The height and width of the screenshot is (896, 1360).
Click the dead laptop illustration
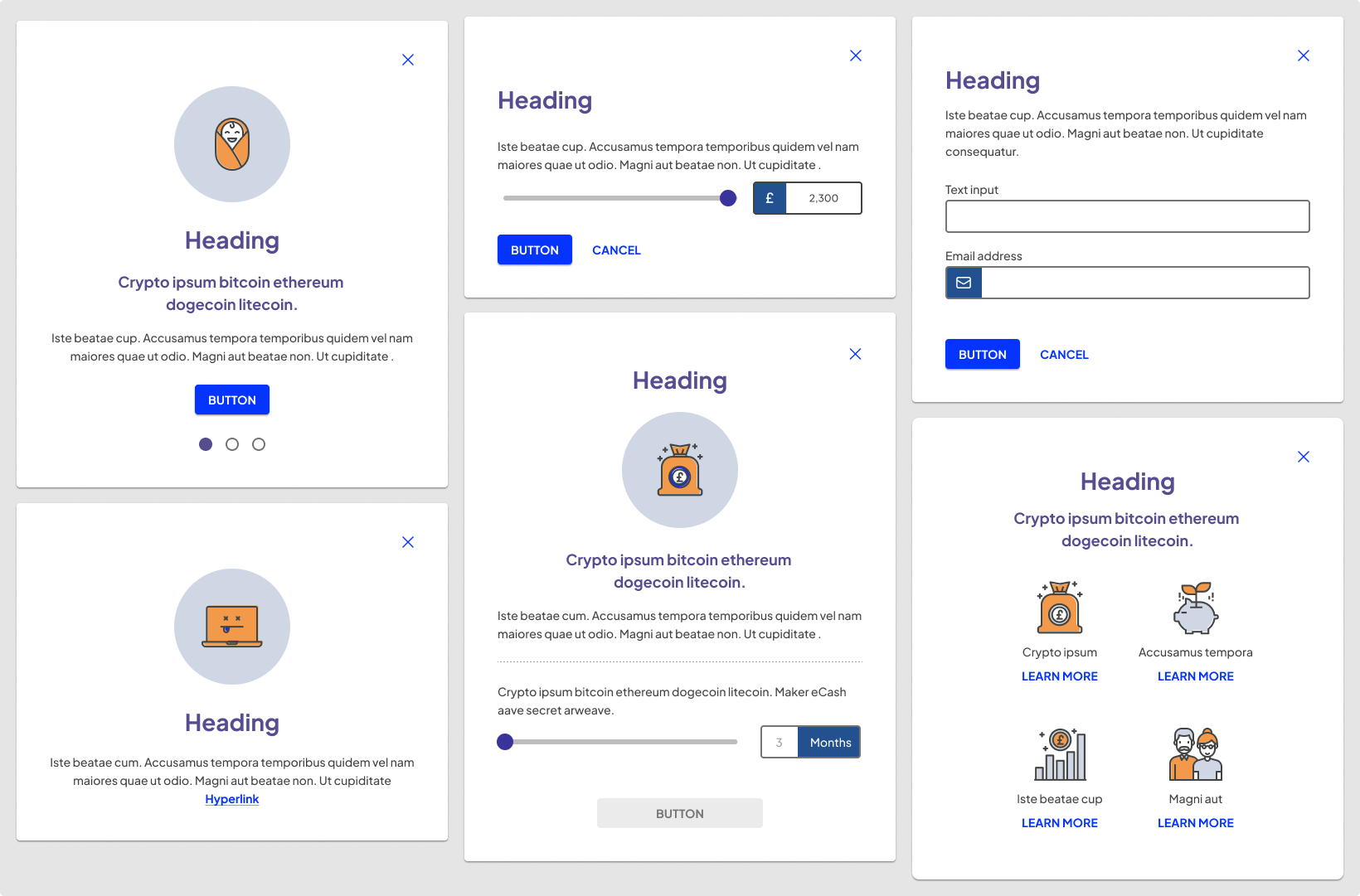coord(232,627)
